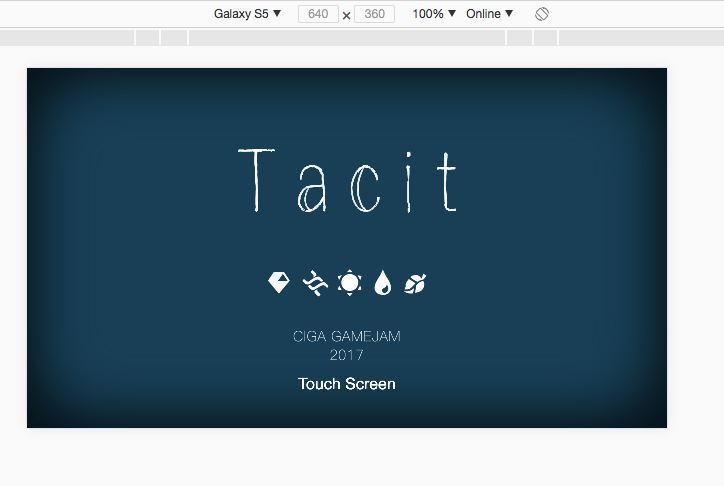
Task: Click the leaf icon
Action: pyautogui.click(x=415, y=283)
